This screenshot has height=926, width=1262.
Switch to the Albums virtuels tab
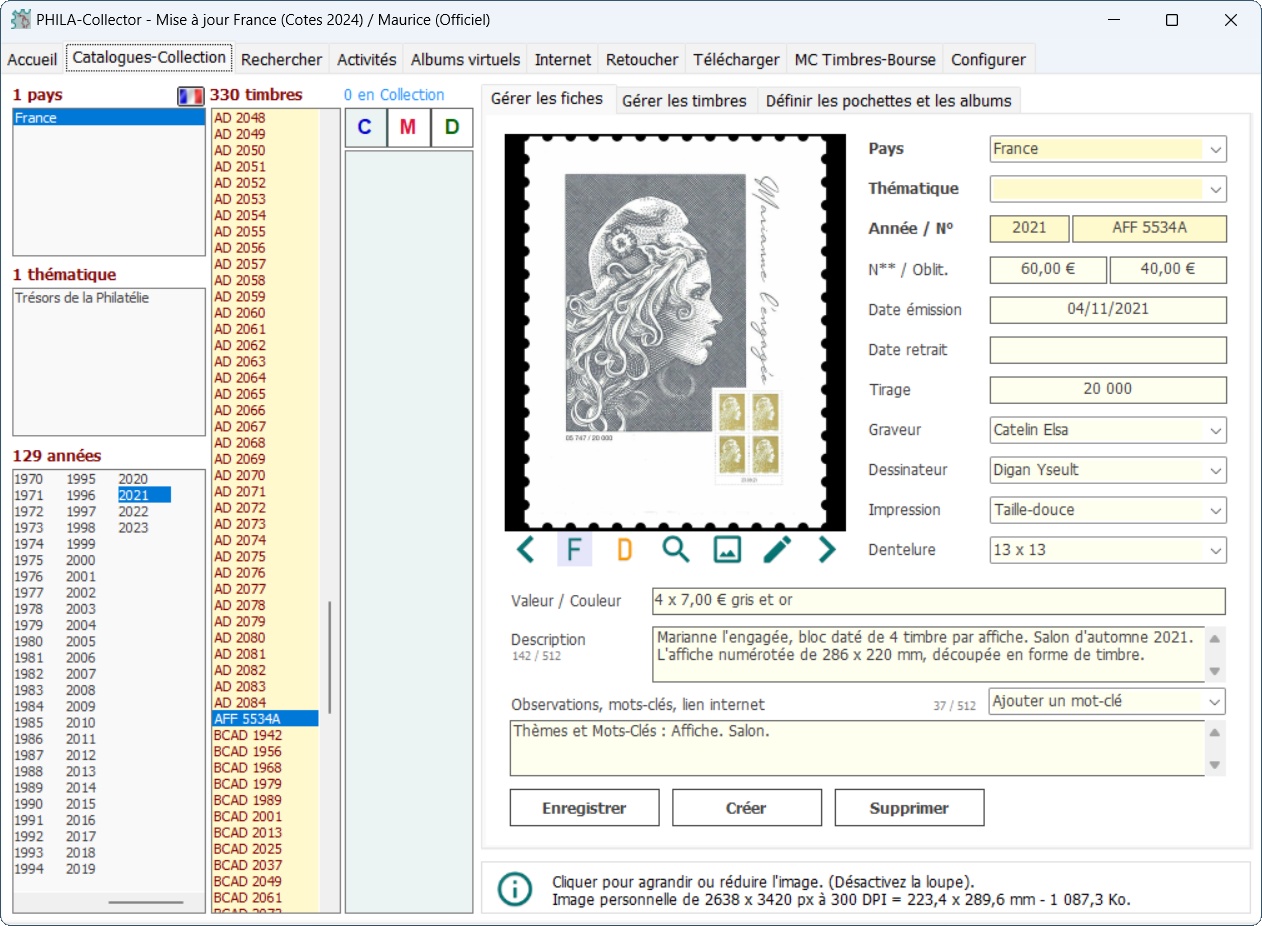[x=465, y=60]
